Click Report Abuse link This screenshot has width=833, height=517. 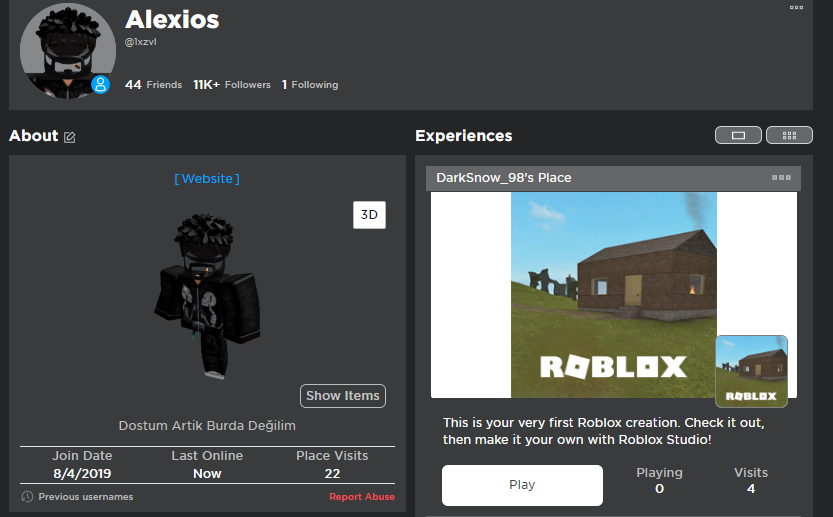pos(362,497)
